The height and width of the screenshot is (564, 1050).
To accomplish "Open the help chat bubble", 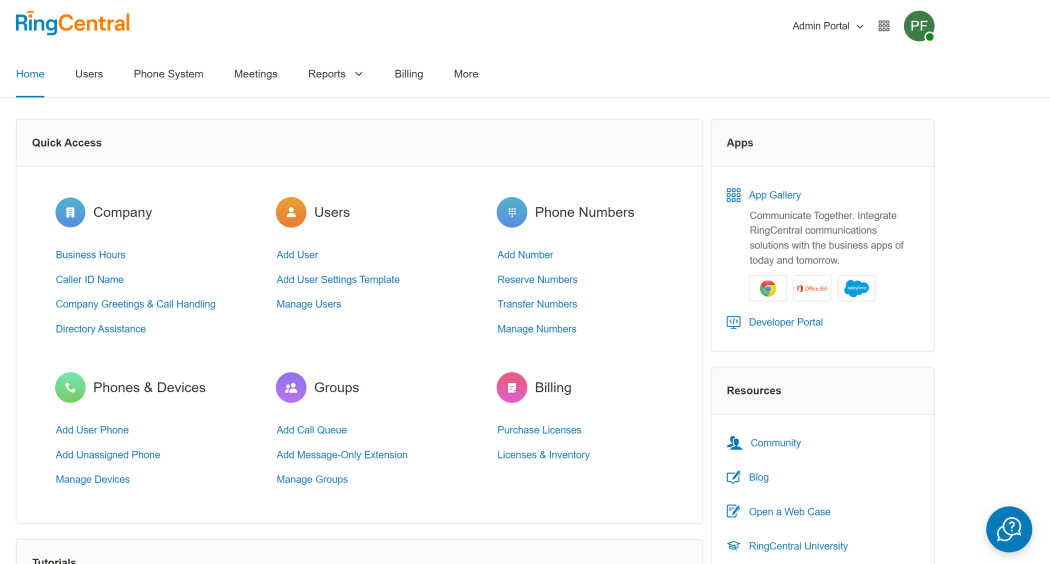I will [x=1008, y=529].
